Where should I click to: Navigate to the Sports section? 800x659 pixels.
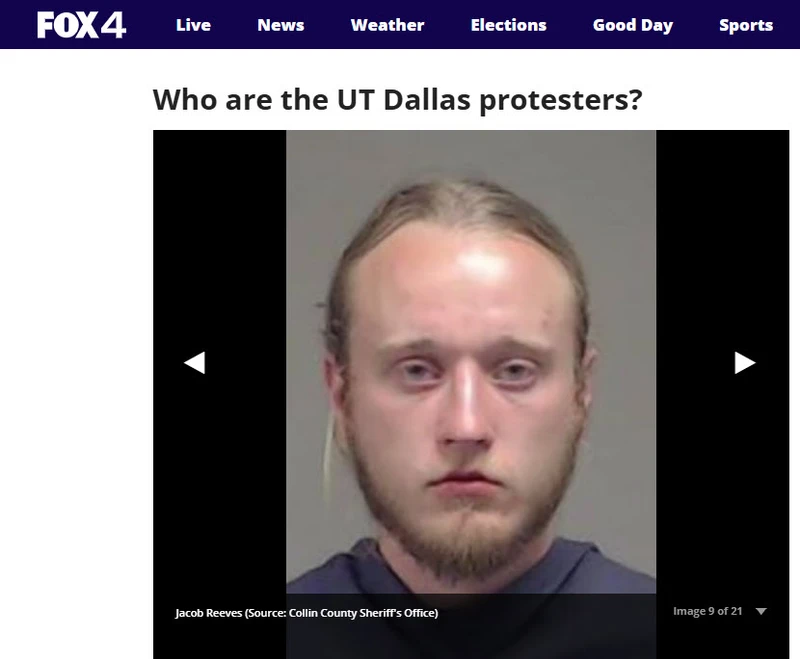(x=746, y=25)
